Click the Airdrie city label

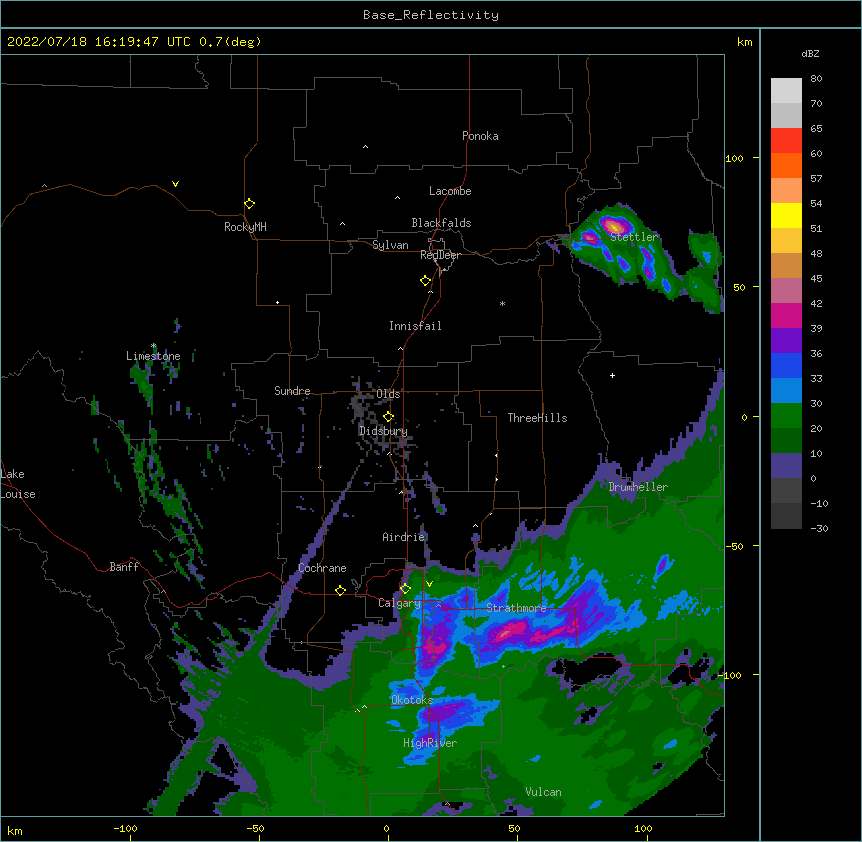point(404,537)
